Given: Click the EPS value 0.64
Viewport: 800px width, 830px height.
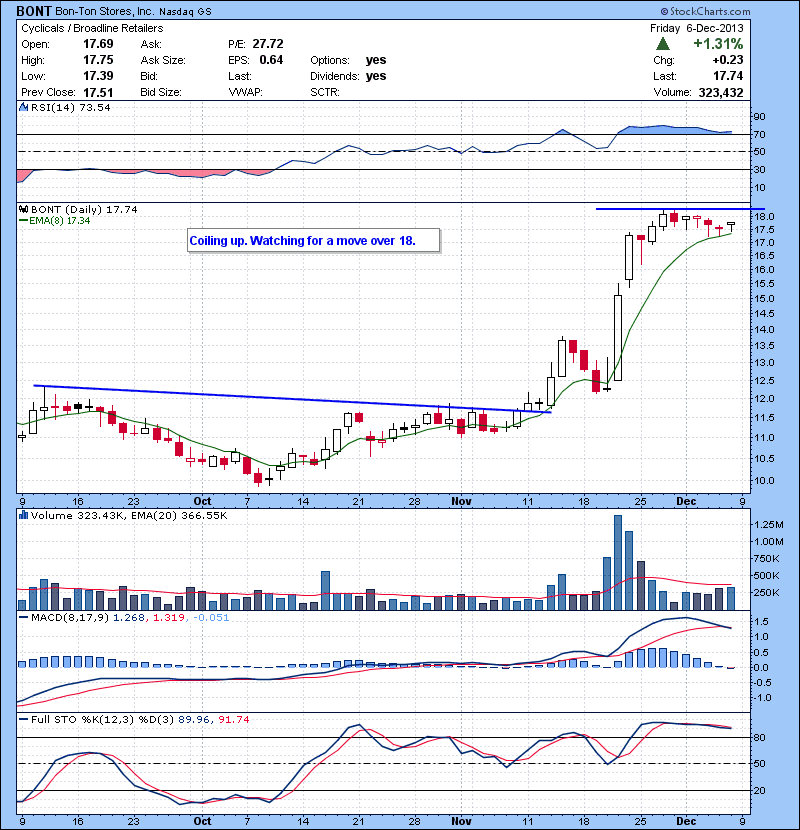Looking at the screenshot, I should pyautogui.click(x=271, y=60).
